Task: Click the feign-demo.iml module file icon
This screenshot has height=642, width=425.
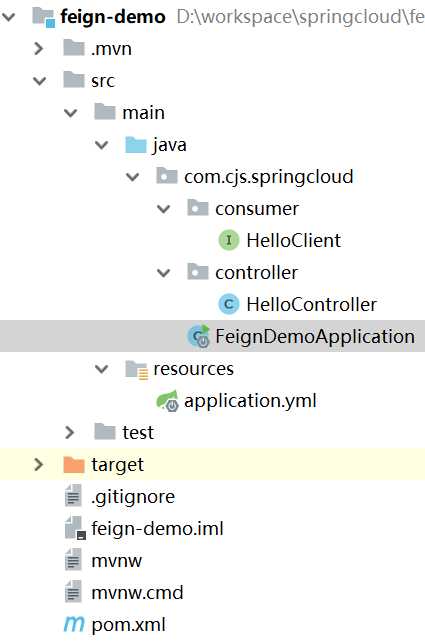Action: pos(75,528)
